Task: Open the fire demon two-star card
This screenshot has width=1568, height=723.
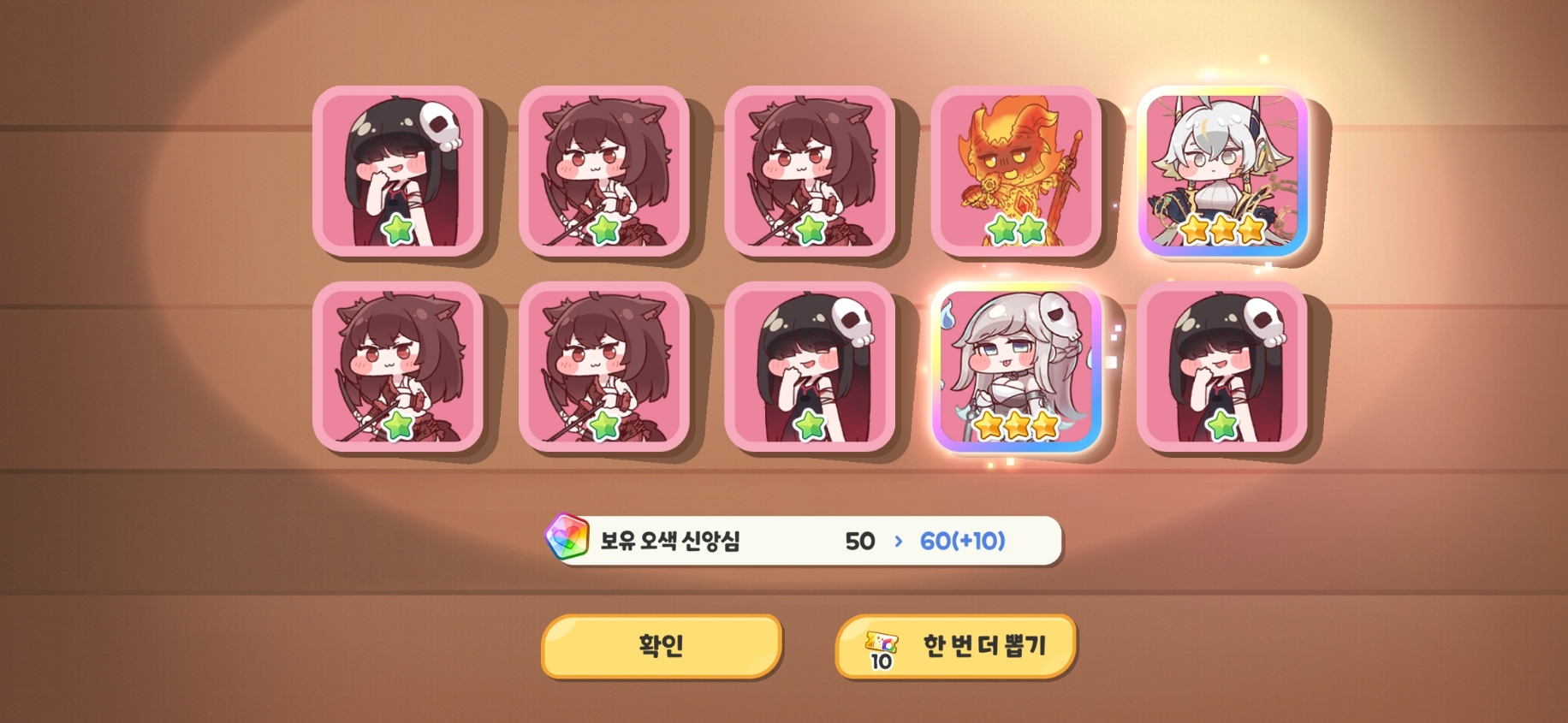Action: 1016,171
